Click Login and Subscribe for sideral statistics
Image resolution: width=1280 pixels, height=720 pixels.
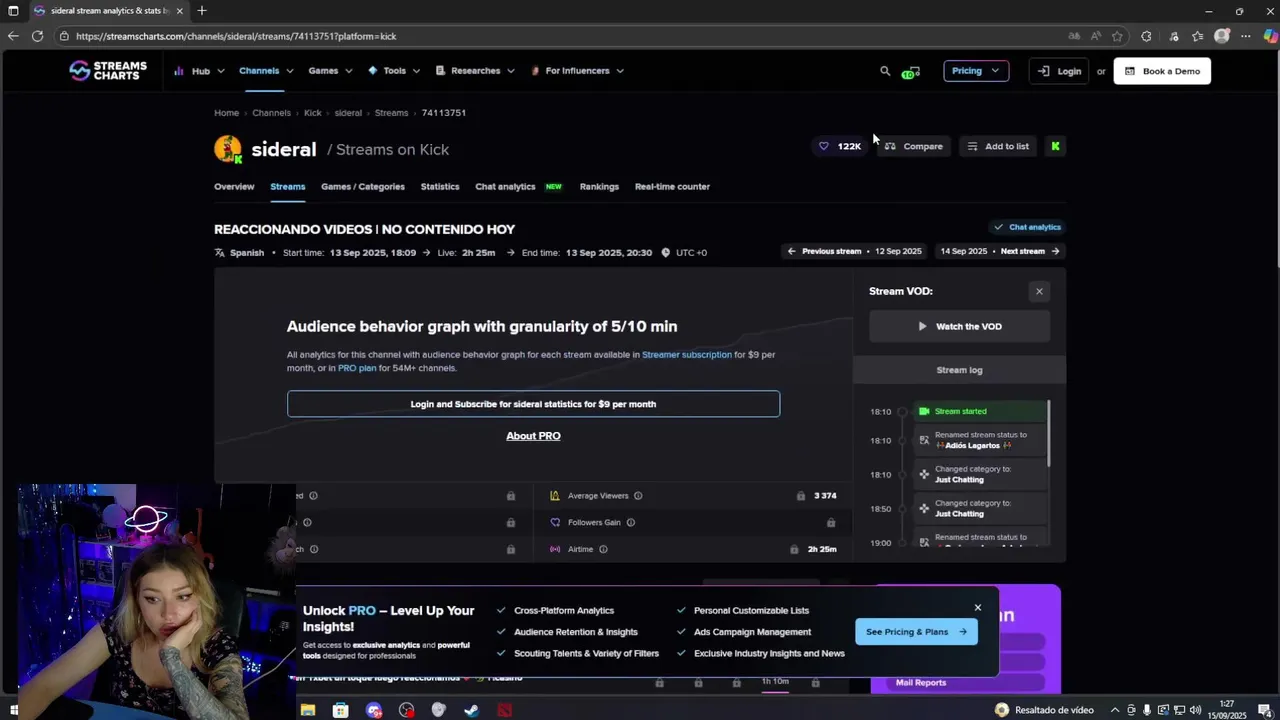pyautogui.click(x=533, y=404)
